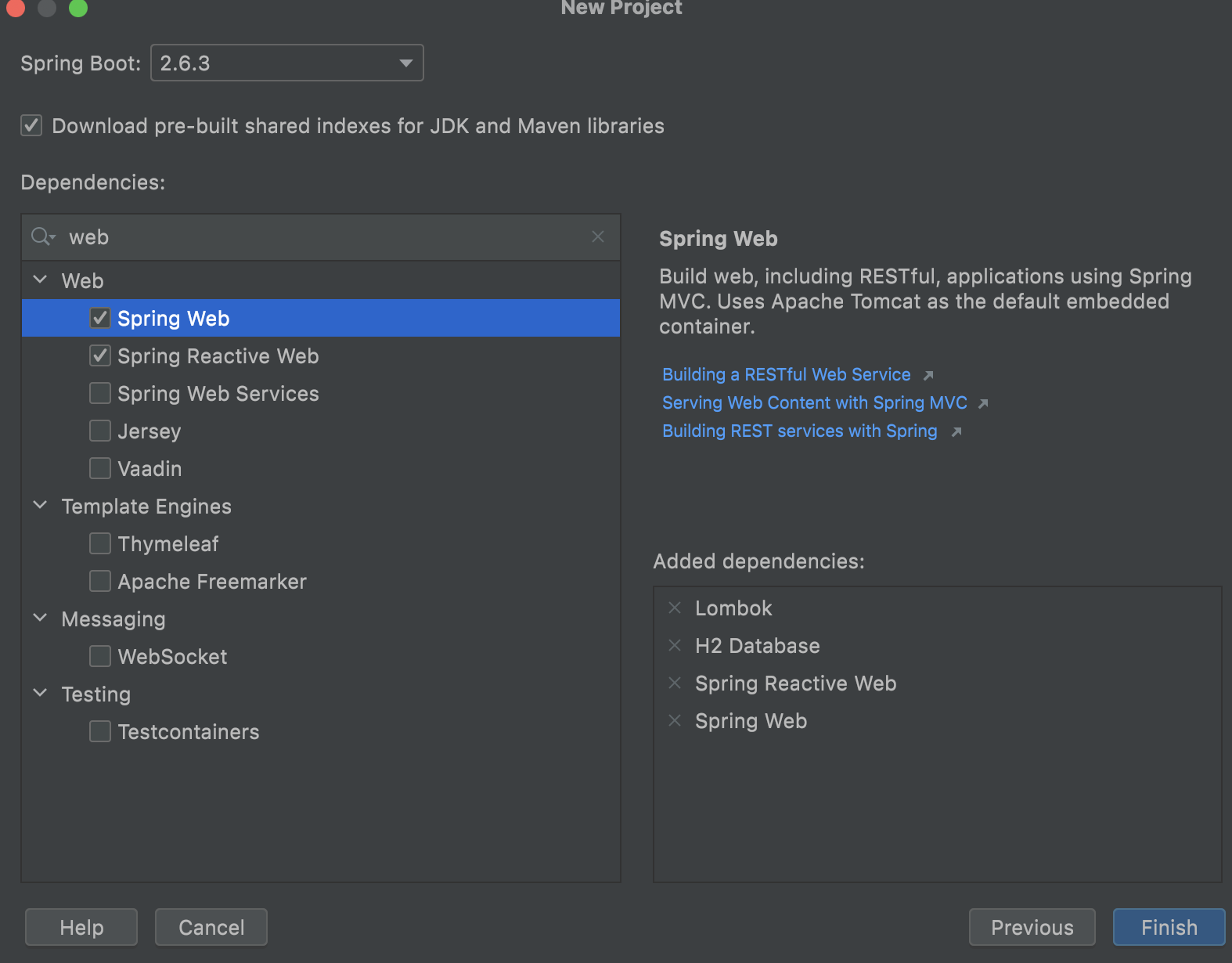Open Building REST services with Spring link
Image resolution: width=1232 pixels, height=963 pixels.
[x=800, y=431]
